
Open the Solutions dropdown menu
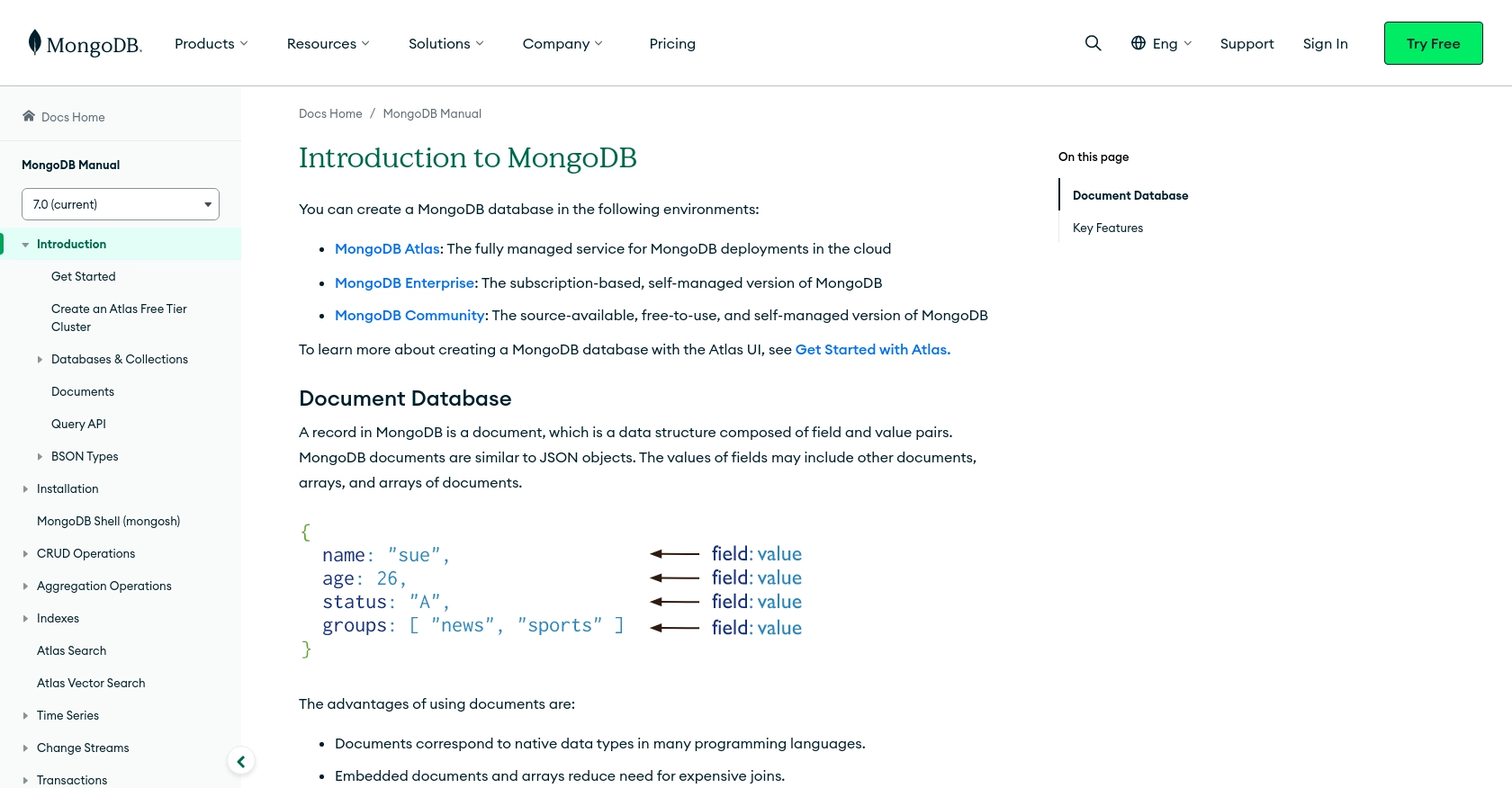pyautogui.click(x=446, y=43)
